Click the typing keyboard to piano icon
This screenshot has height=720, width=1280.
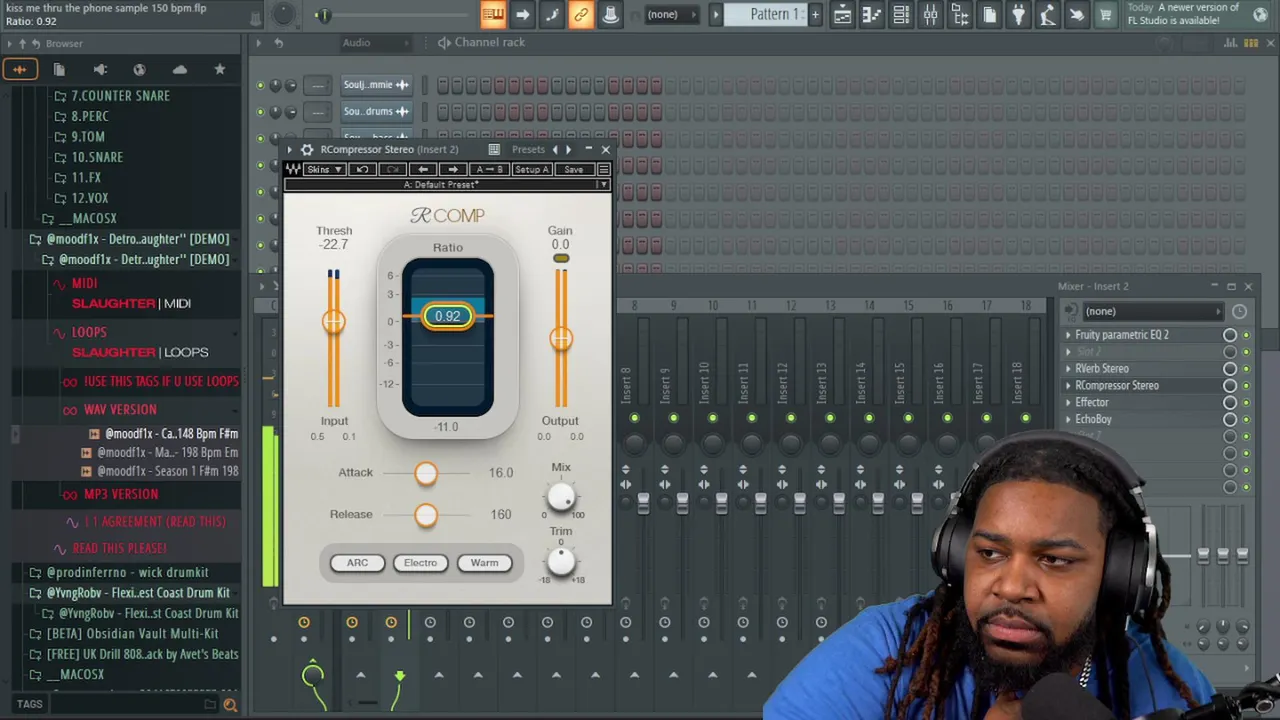(493, 15)
